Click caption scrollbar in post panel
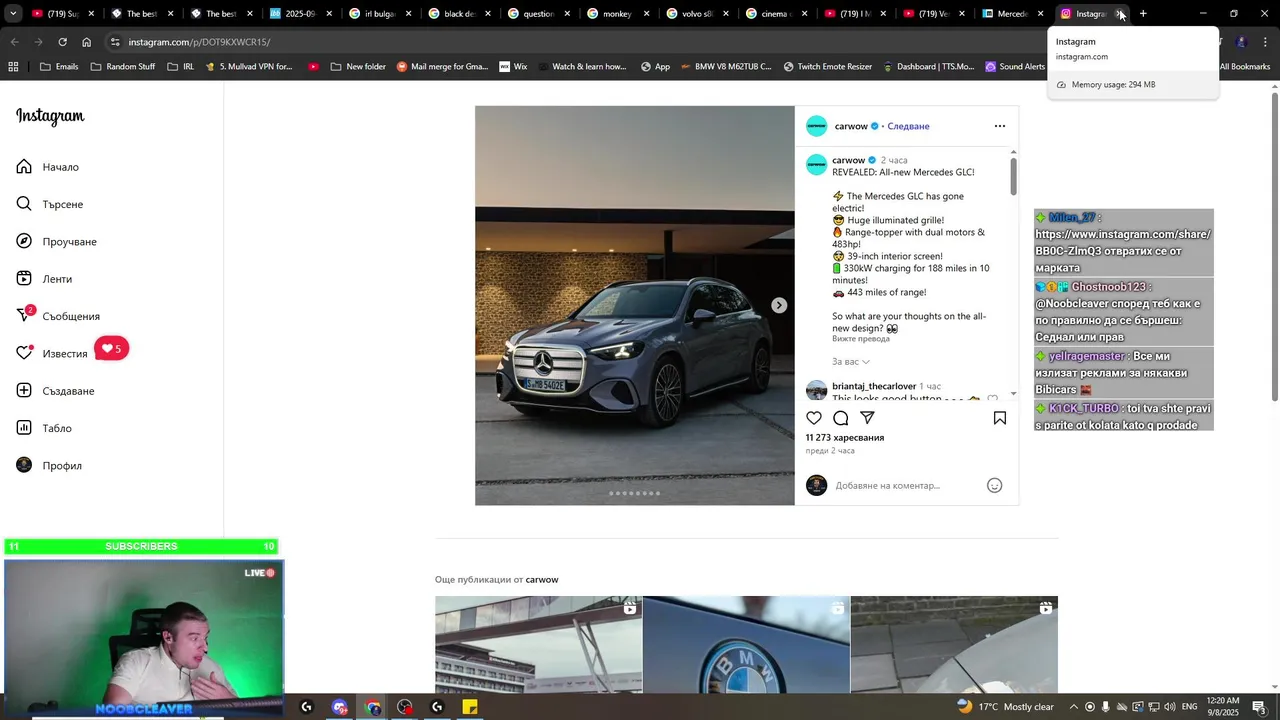The width and height of the screenshot is (1280, 720). pyautogui.click(x=1013, y=176)
